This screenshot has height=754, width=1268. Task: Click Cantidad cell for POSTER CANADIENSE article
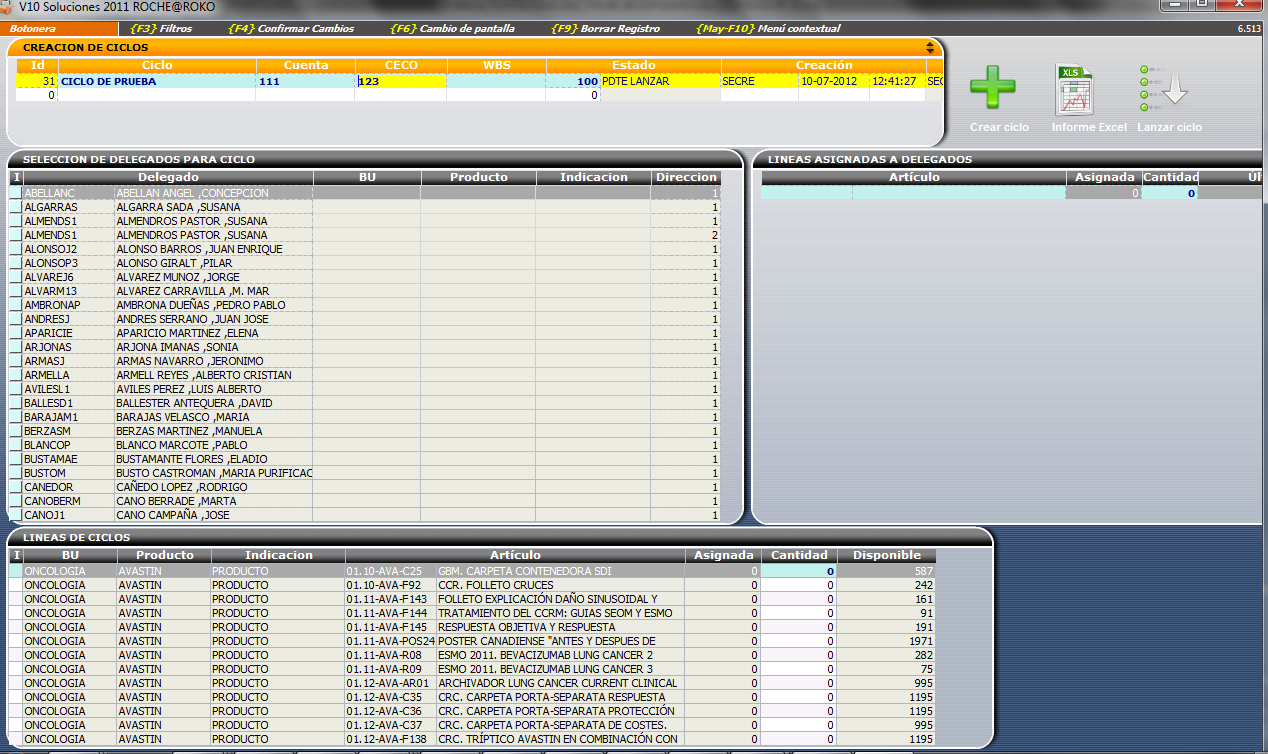pyautogui.click(x=798, y=641)
